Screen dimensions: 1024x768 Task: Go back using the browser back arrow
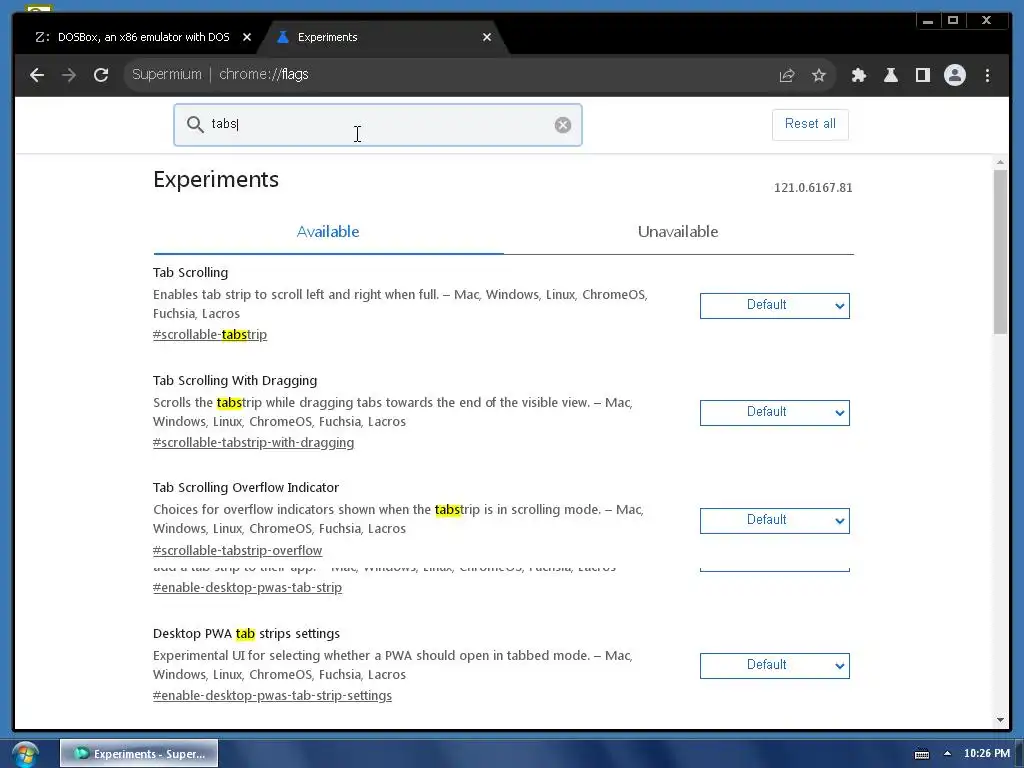[x=37, y=75]
